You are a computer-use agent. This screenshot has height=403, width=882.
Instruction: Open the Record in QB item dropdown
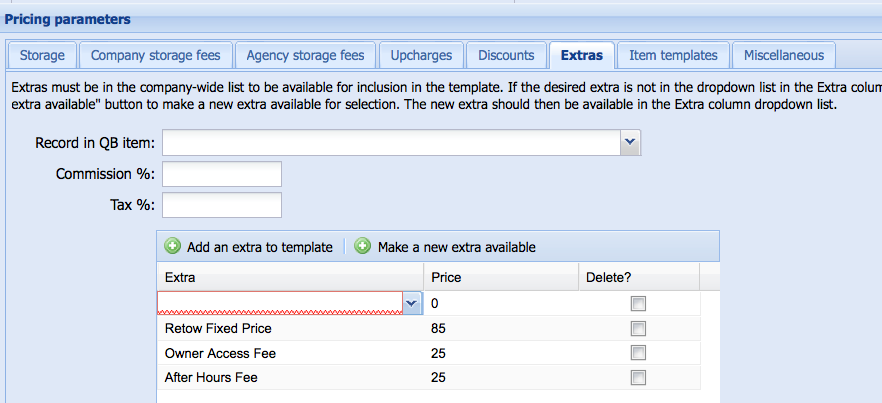(630, 144)
